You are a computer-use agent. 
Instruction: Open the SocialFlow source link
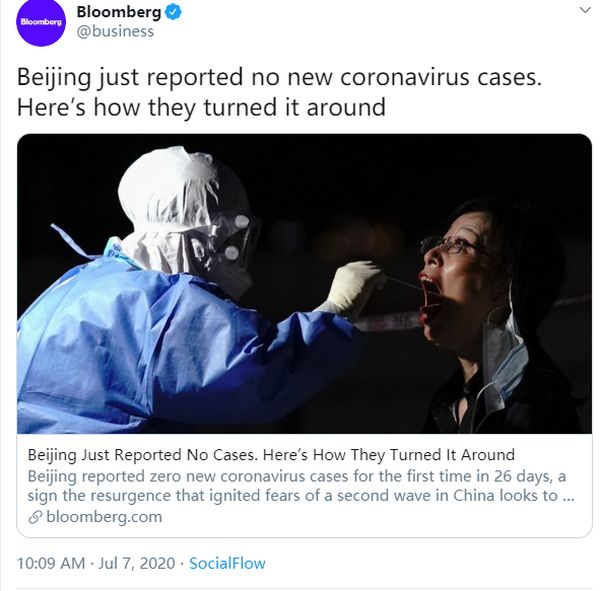click(227, 563)
